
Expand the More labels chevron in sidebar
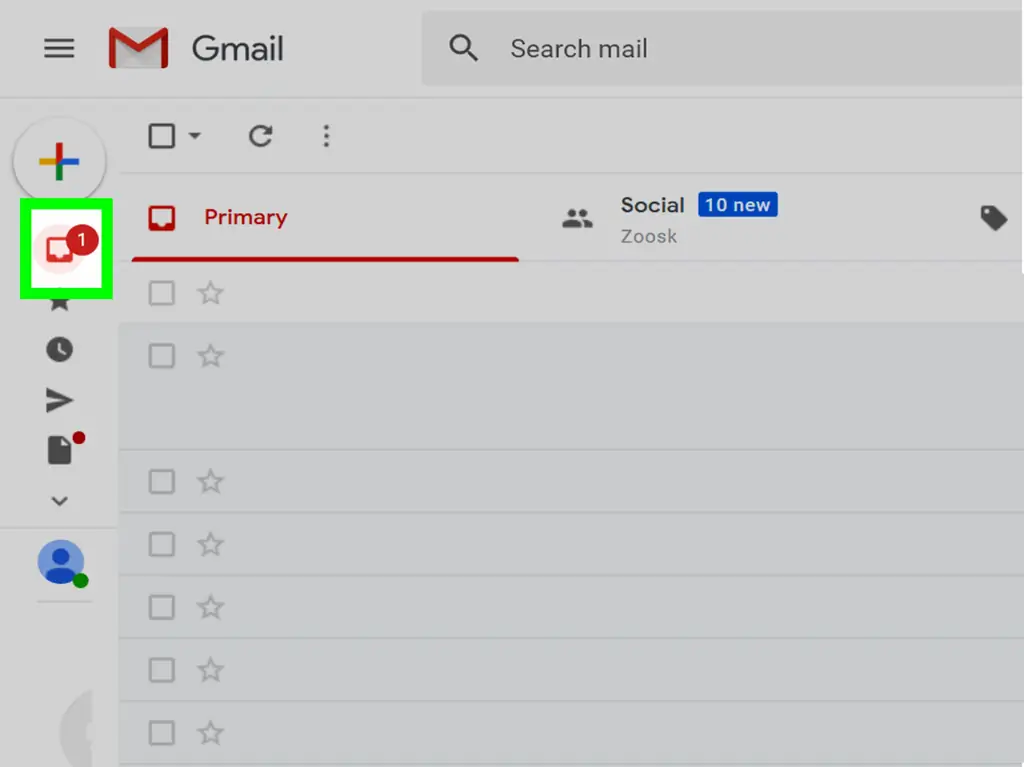59,501
